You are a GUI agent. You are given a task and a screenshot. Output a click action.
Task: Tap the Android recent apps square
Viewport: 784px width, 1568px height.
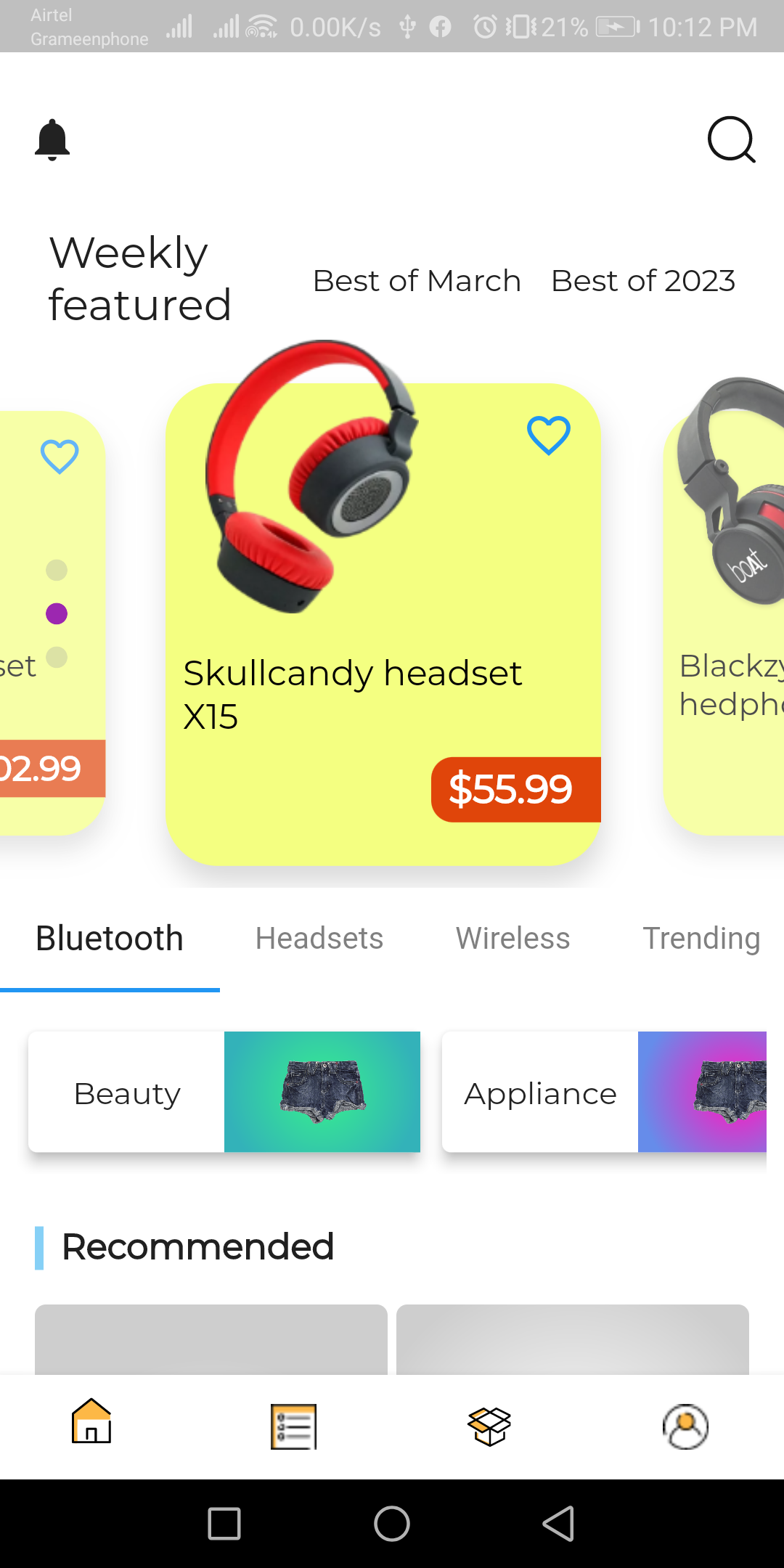(224, 1523)
